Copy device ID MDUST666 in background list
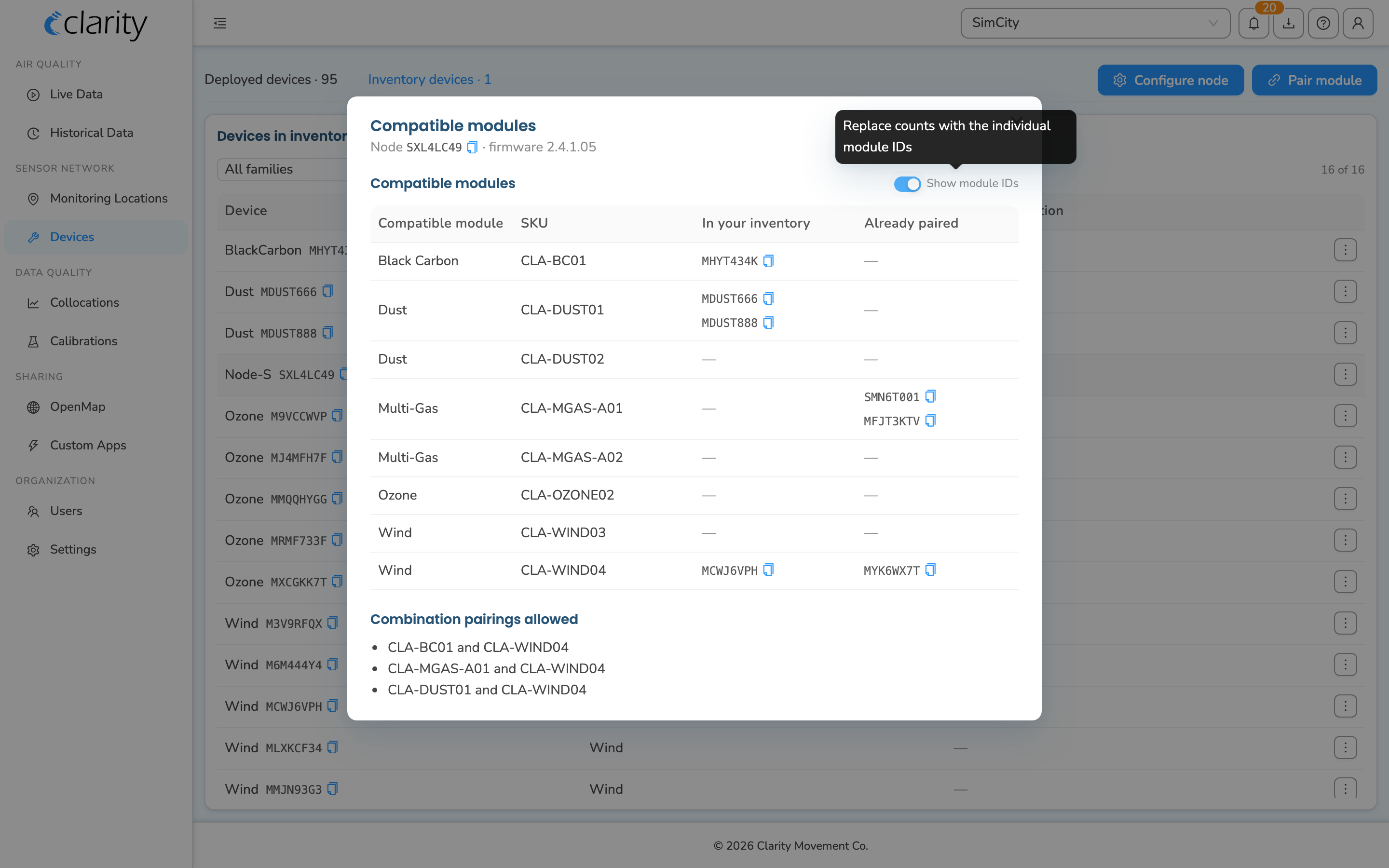The image size is (1389, 868). pos(327,292)
